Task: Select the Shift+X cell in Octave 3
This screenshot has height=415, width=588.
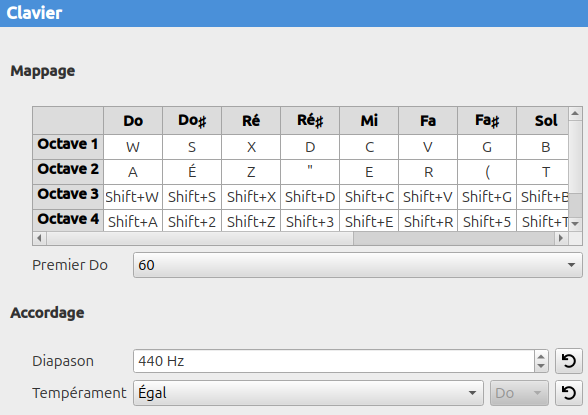Action: [251, 197]
